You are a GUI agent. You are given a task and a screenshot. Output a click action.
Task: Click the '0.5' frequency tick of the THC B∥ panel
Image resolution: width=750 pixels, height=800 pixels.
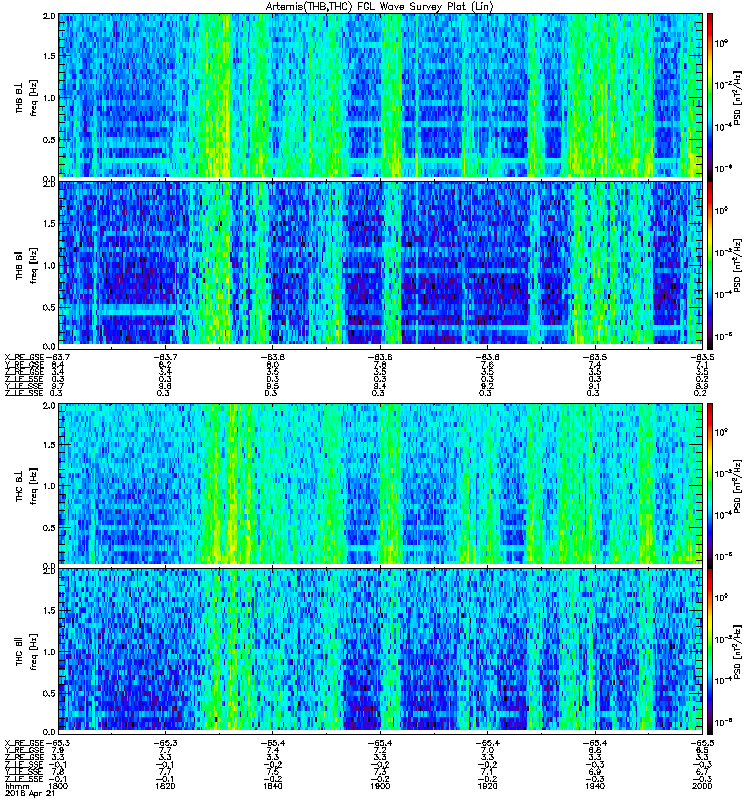tap(49, 693)
